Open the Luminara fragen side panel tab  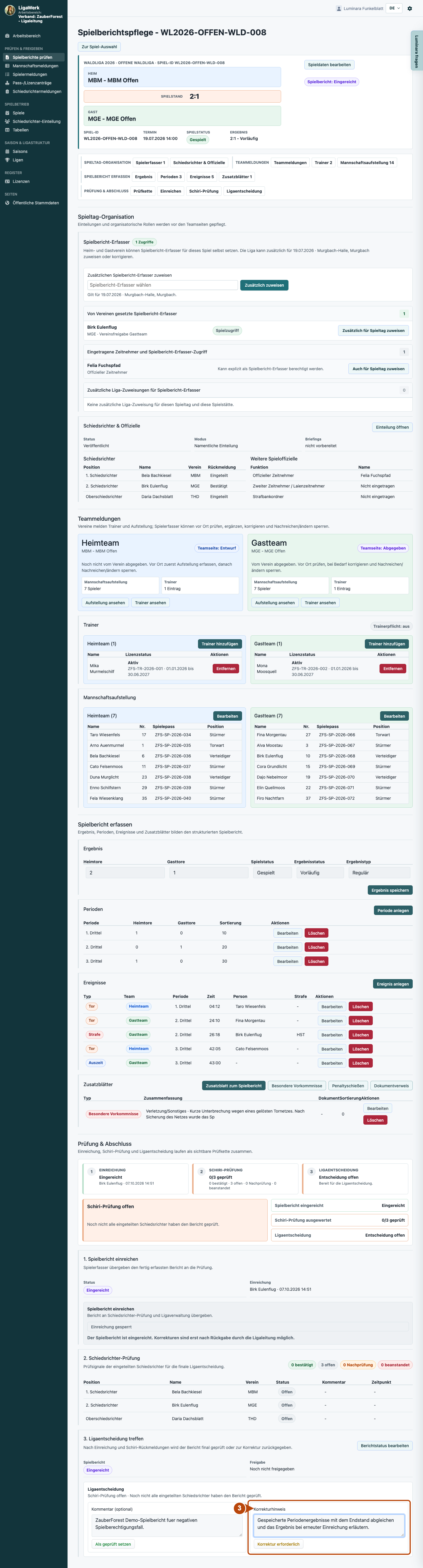coord(417,51)
